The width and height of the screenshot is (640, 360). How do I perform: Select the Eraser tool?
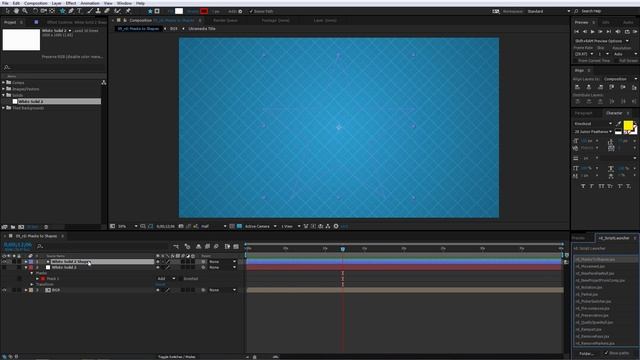[x=107, y=11]
